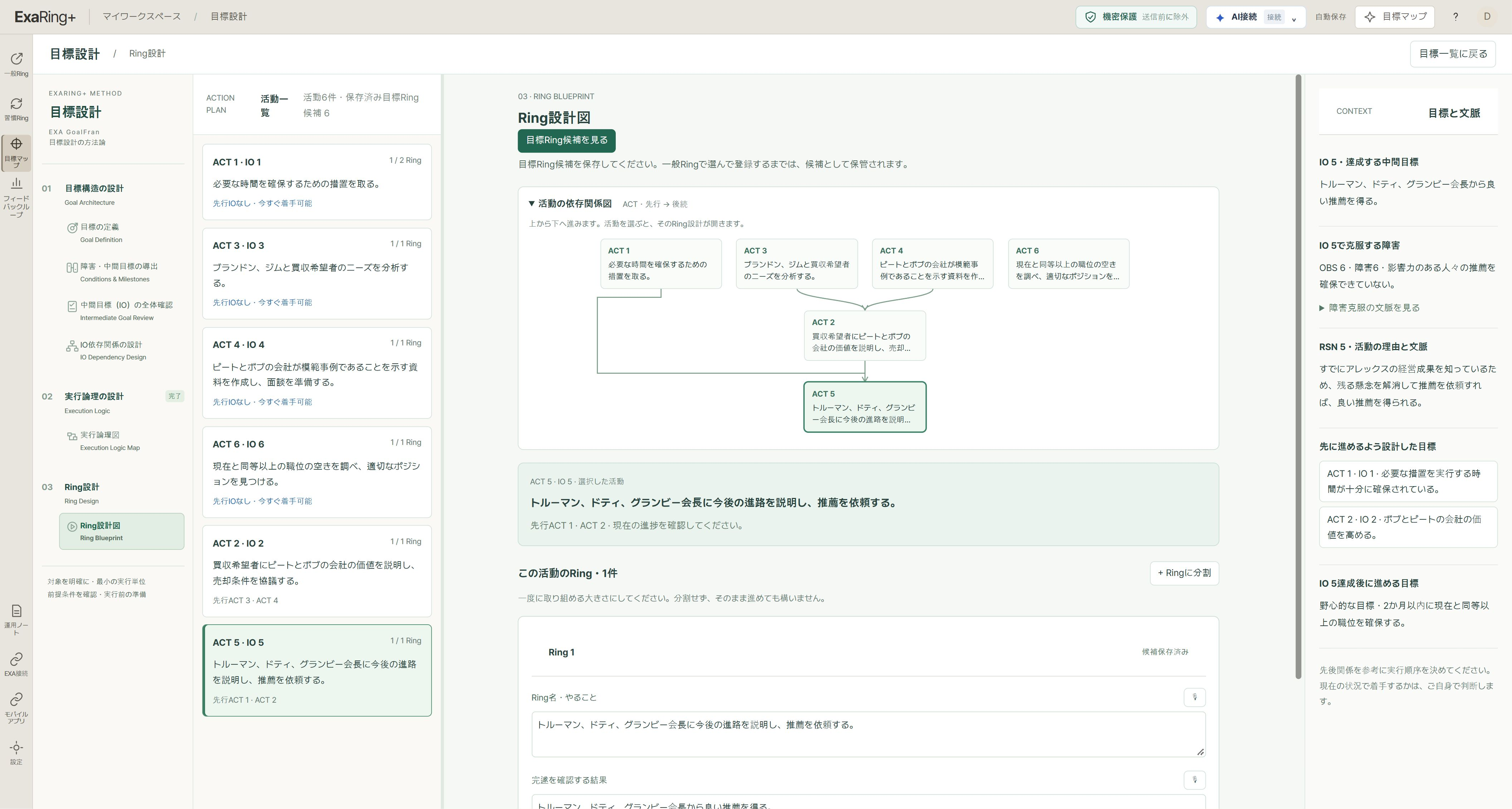Expand 障害克服の文脈を見る
Viewport: 1512px width, 809px height.
pos(1369,307)
